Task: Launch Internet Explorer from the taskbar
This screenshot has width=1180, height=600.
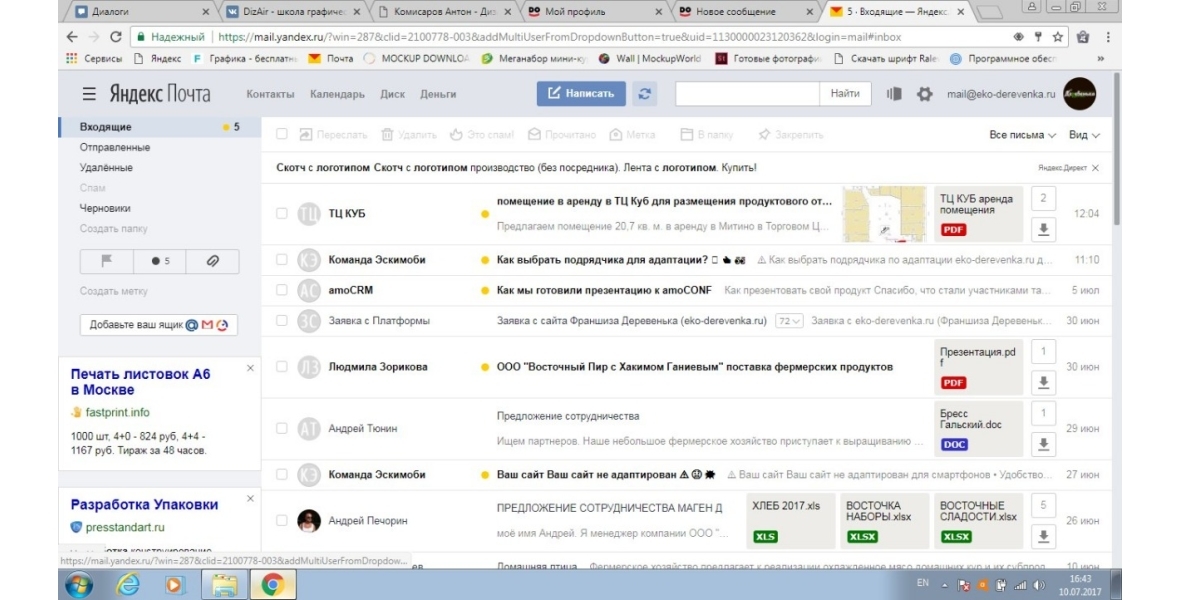Action: 128,585
